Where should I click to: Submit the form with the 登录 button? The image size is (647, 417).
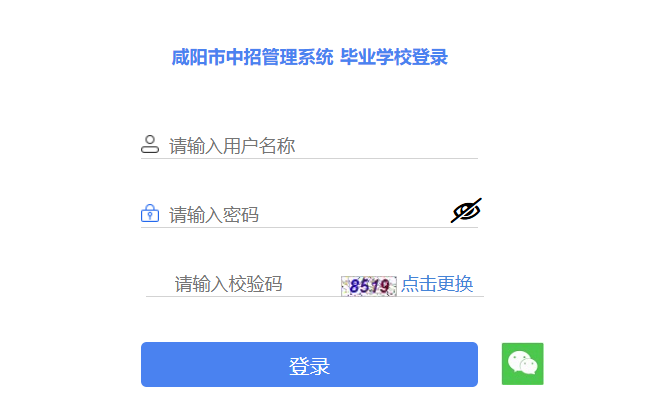[309, 364]
